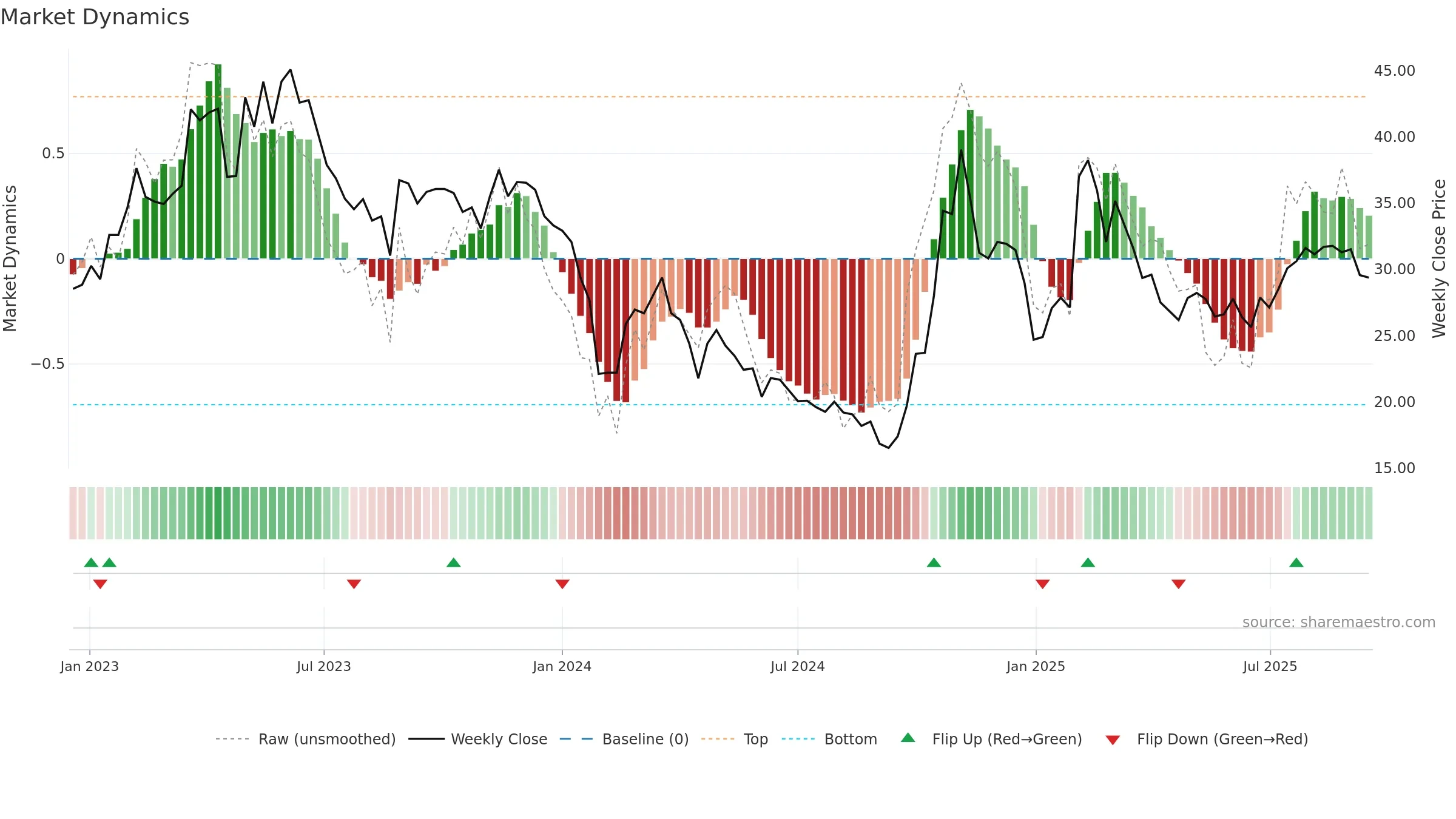Click the flip-up marker near February 2025
The width and height of the screenshot is (1456, 819).
pyautogui.click(x=1088, y=562)
